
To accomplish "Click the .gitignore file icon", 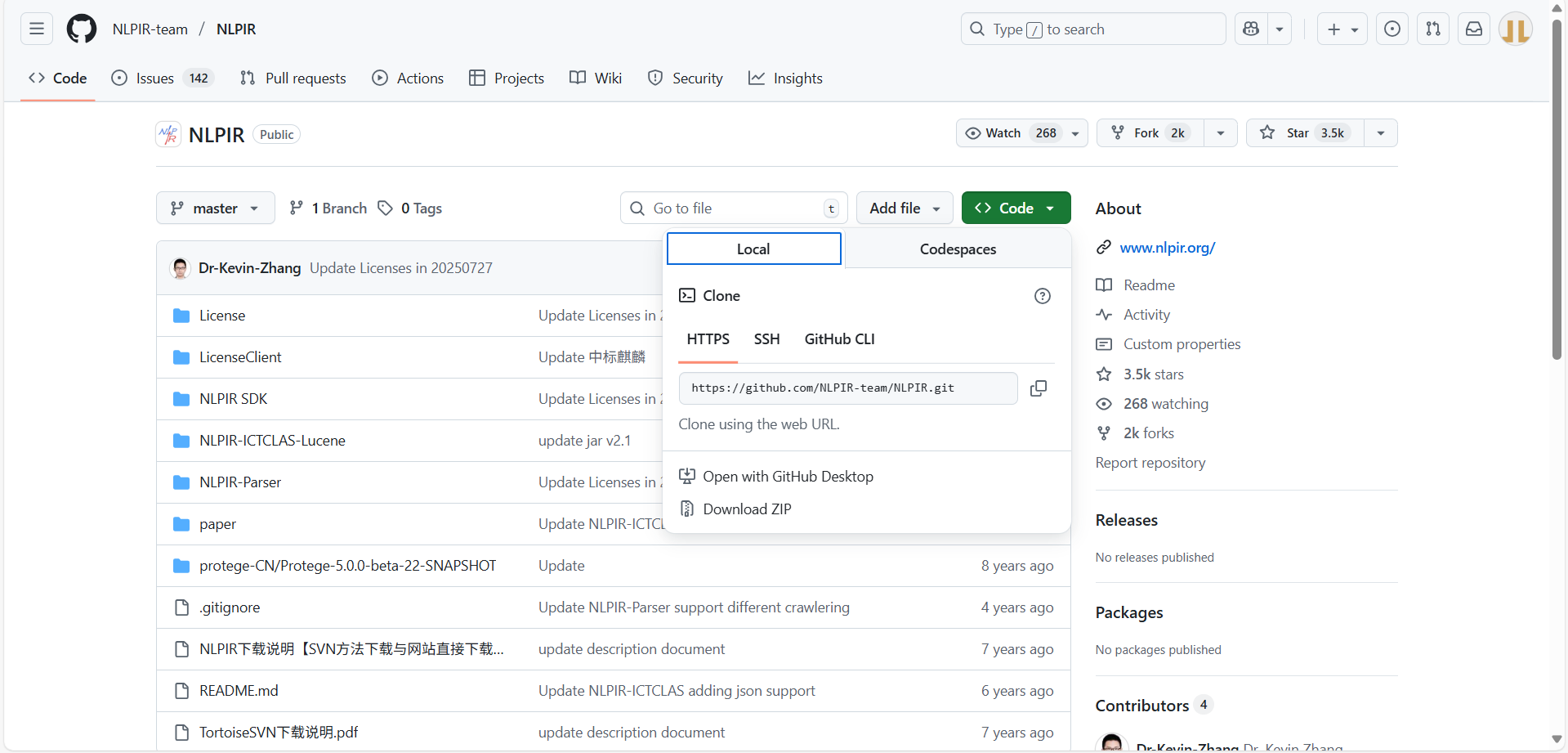I will (x=181, y=607).
